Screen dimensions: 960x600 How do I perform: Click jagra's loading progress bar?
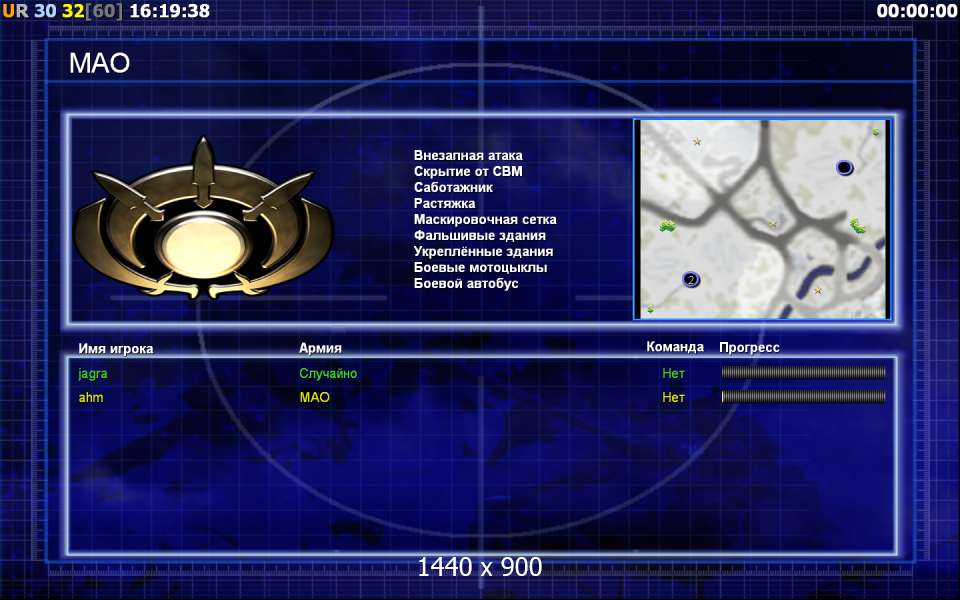803,372
